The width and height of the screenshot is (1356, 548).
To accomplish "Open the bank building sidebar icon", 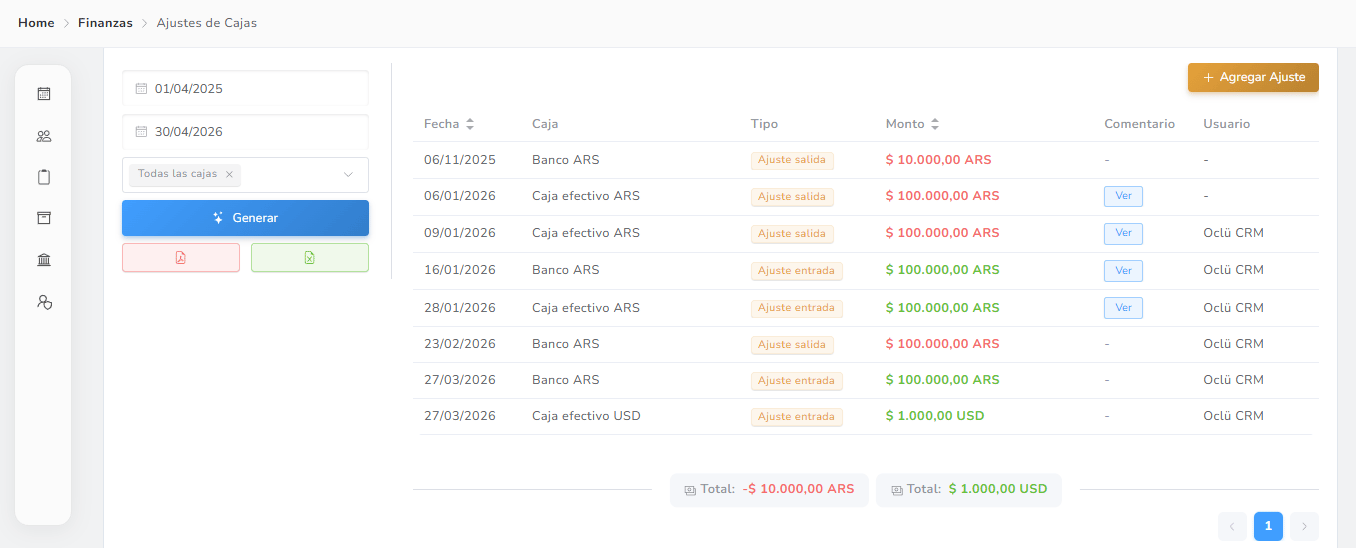I will [x=43, y=260].
